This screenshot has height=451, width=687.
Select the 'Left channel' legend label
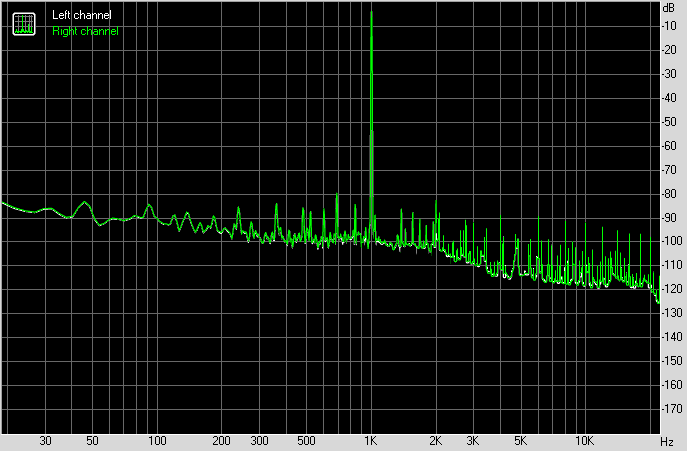(81, 15)
